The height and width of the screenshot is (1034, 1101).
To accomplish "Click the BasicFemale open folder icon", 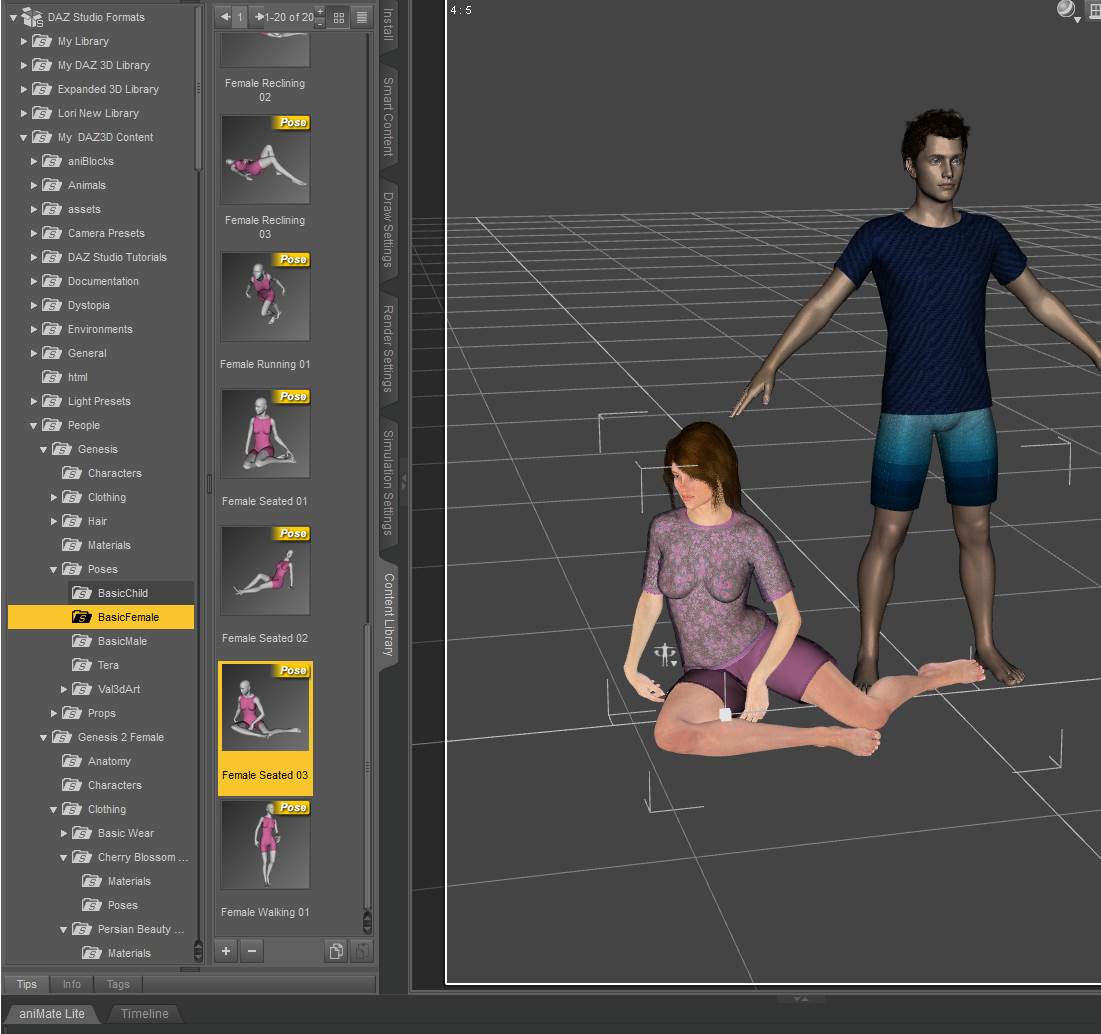I will click(82, 617).
